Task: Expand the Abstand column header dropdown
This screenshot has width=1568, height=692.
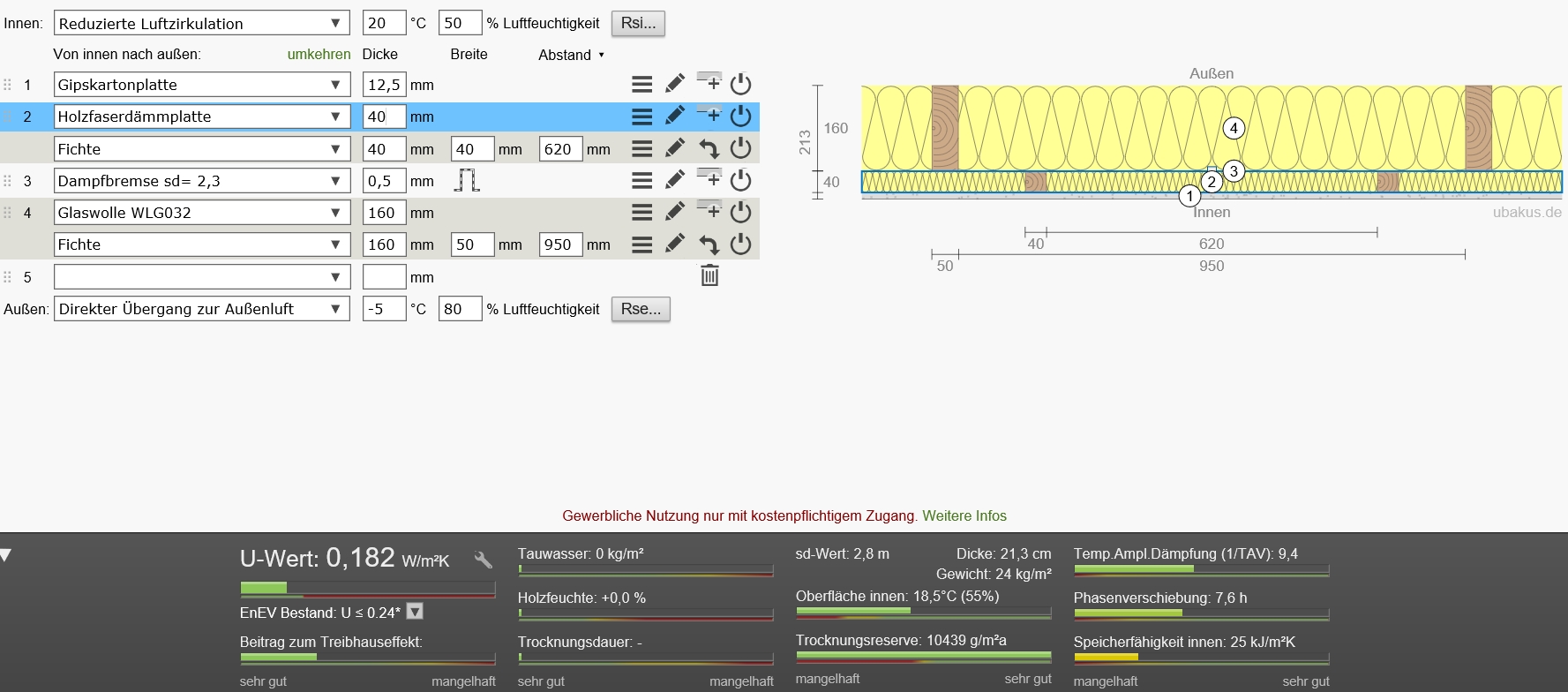Action: 572,55
